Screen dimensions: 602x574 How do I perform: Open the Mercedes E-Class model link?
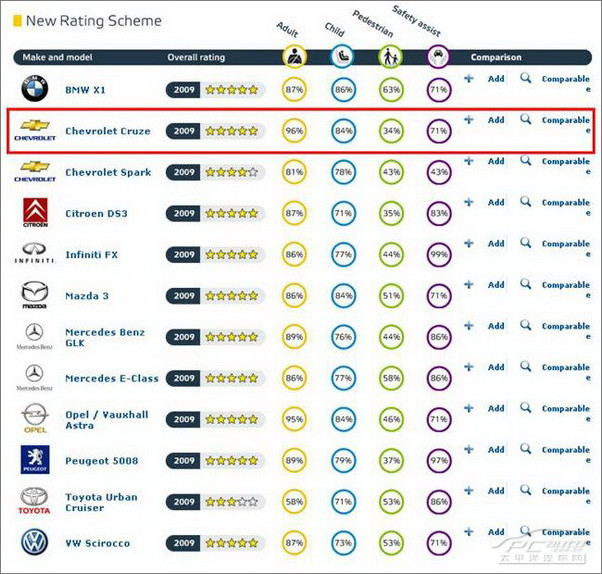(112, 379)
